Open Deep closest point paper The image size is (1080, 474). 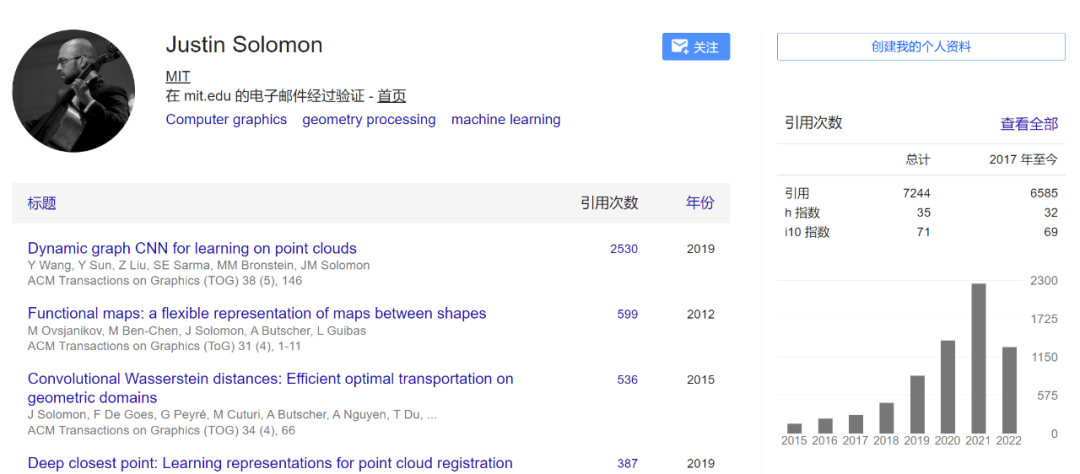[270, 463]
